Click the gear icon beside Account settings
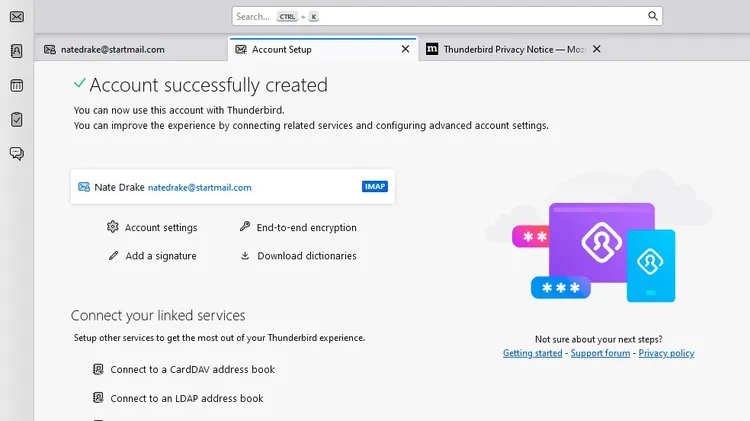 point(112,227)
